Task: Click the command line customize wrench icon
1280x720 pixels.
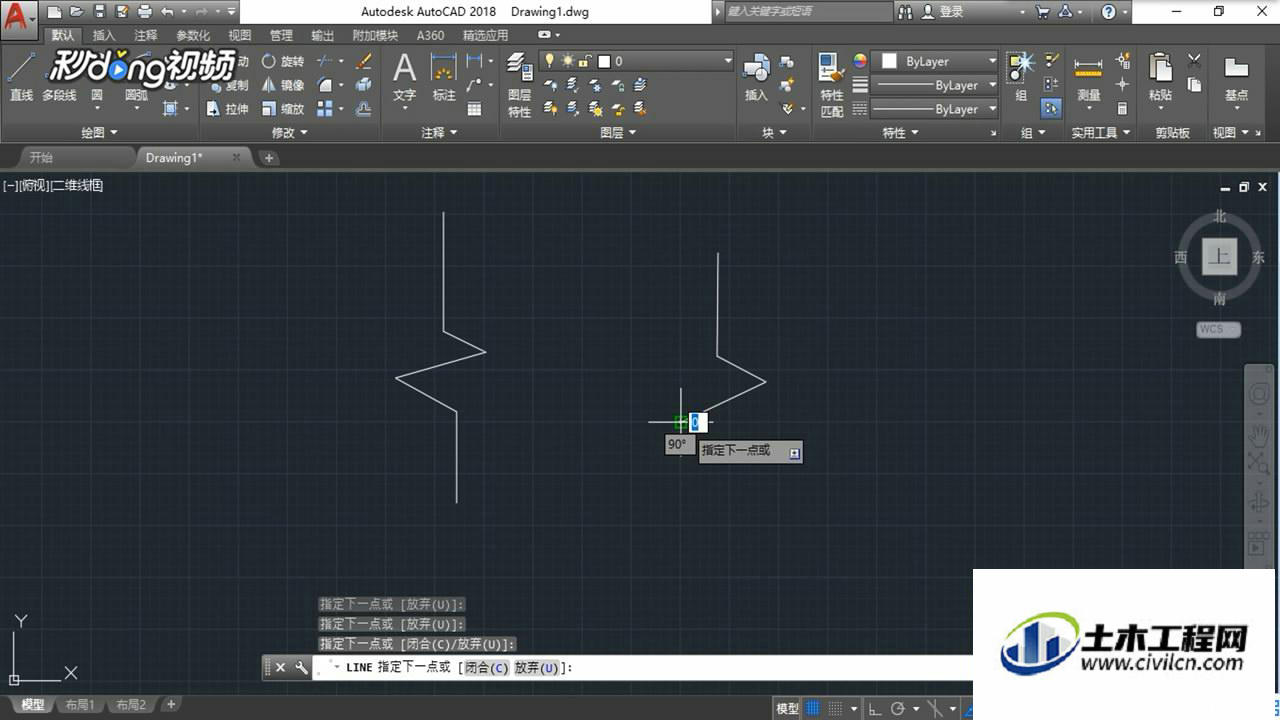Action: 301,668
